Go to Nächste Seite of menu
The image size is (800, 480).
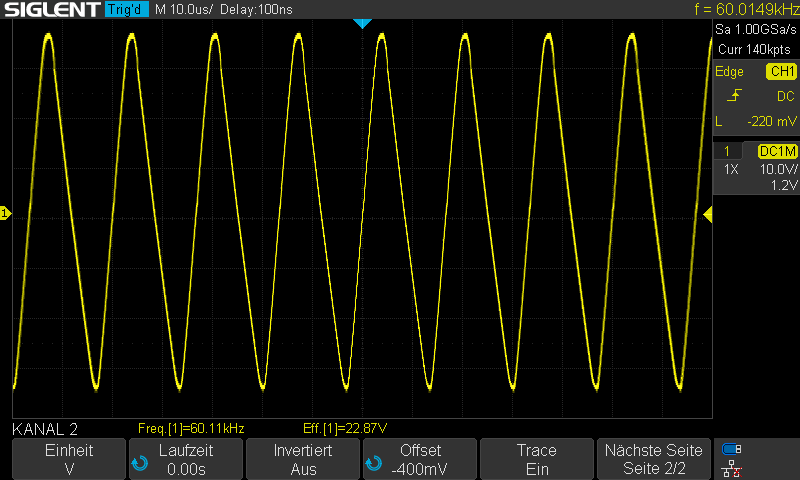[653, 459]
